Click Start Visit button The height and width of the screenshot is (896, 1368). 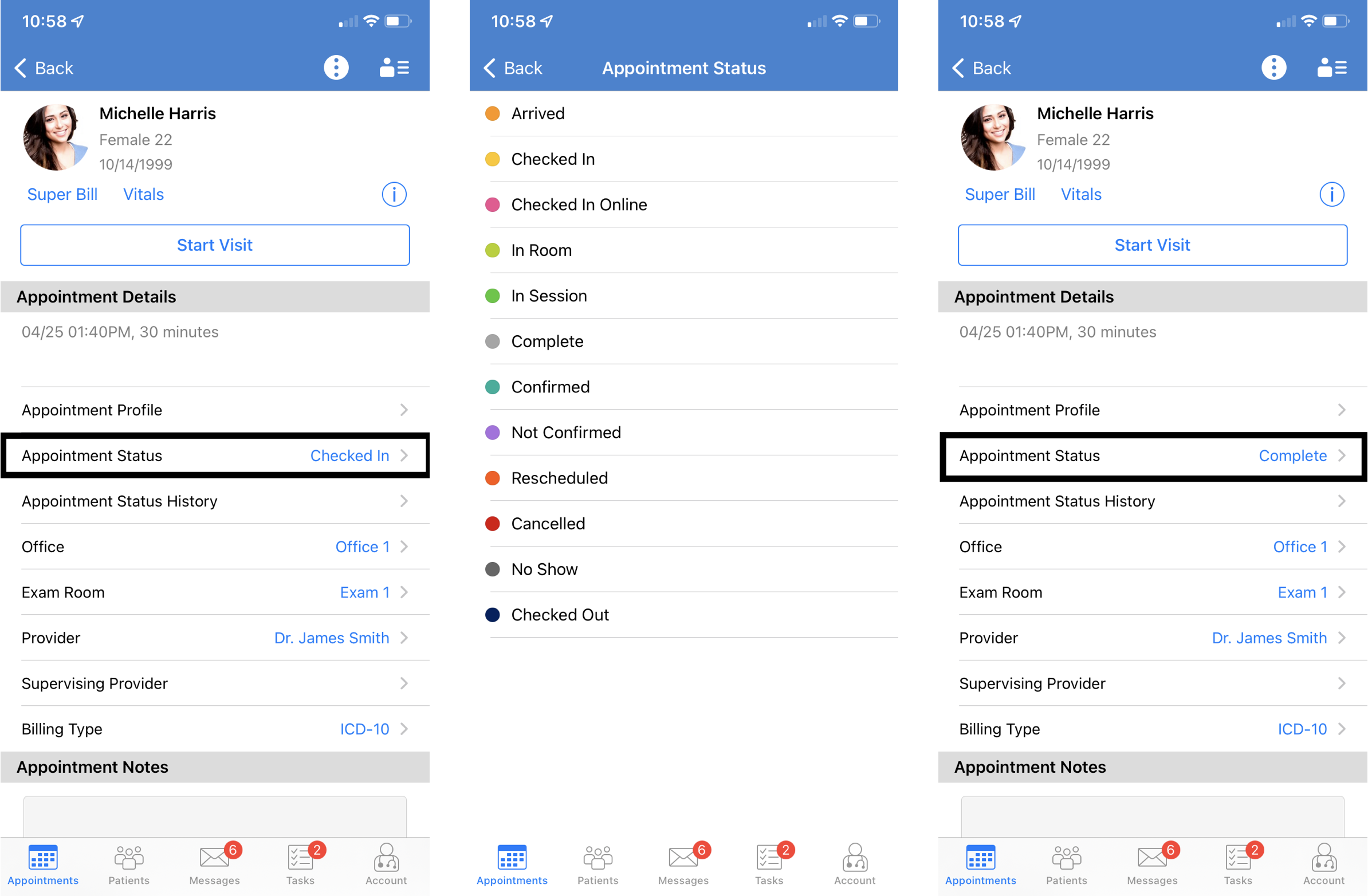tap(214, 244)
